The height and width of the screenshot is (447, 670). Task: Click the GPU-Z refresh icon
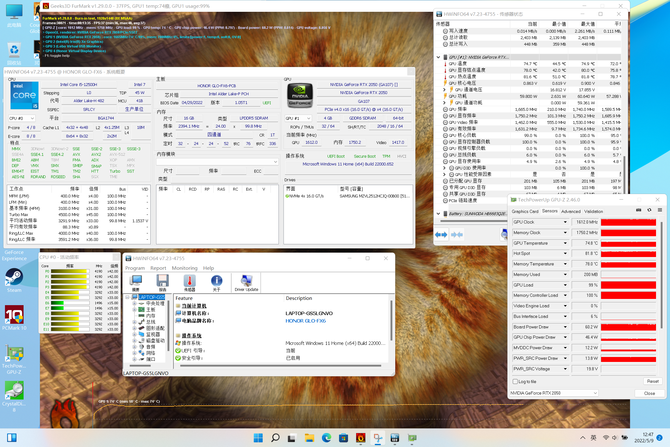click(649, 210)
